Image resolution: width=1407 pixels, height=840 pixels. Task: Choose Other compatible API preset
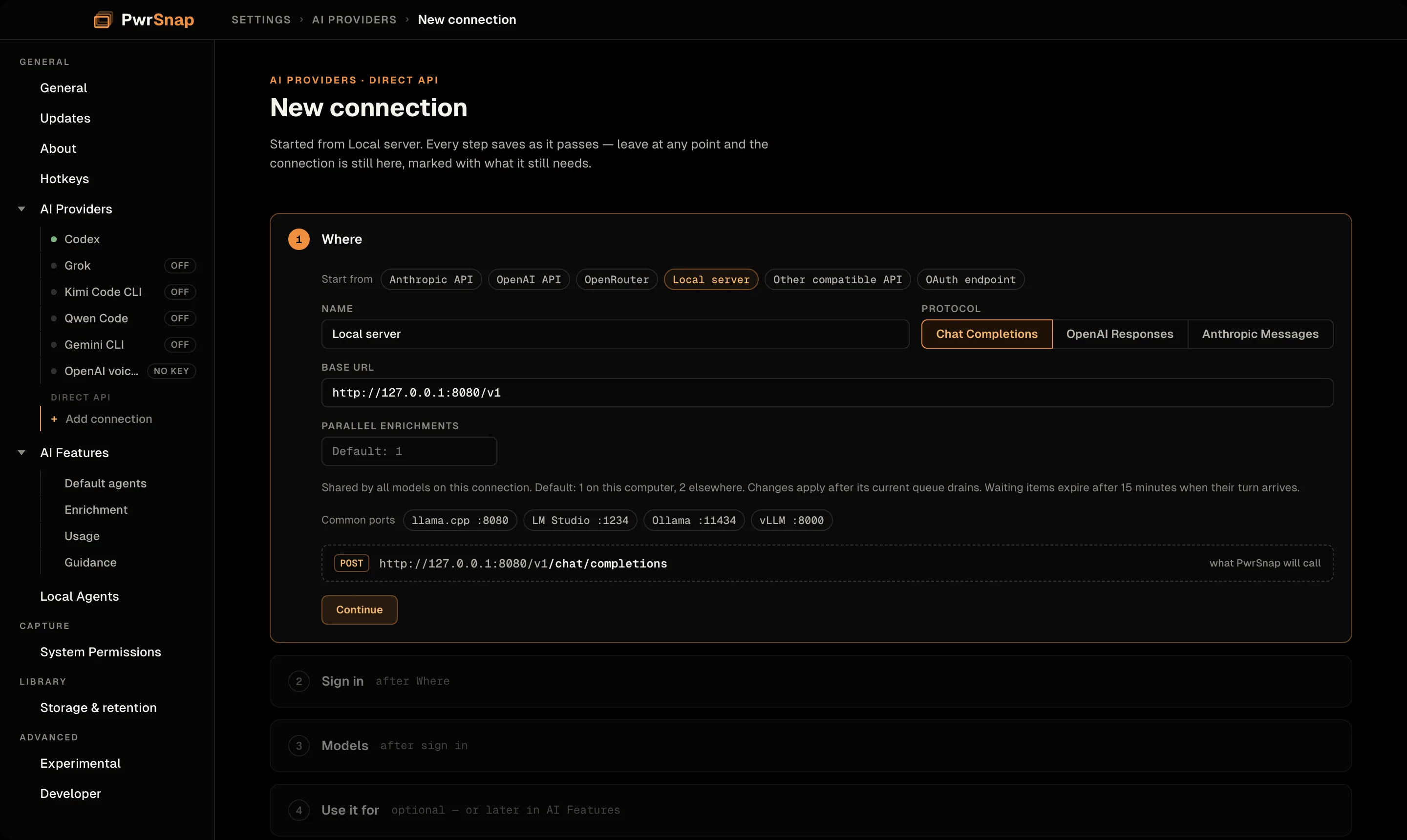pyautogui.click(x=837, y=280)
